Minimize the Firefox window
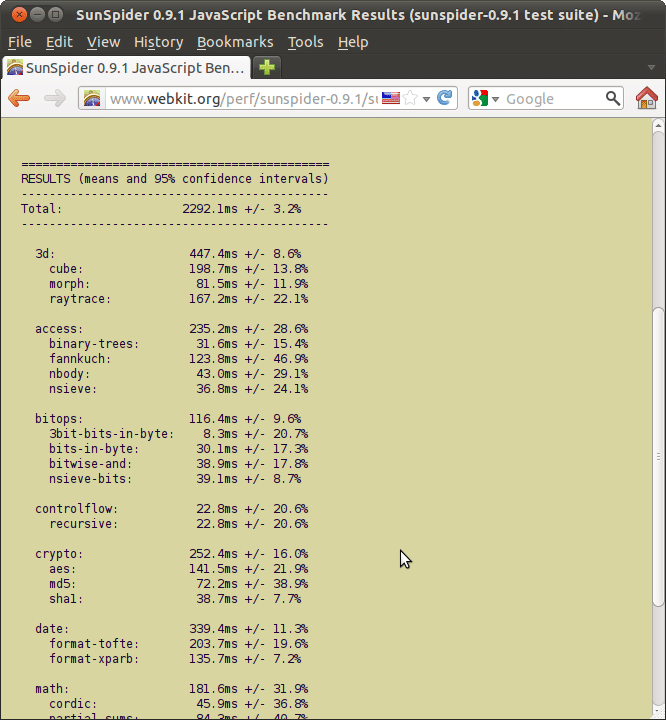The height and width of the screenshot is (720, 666). pyautogui.click(x=37, y=15)
